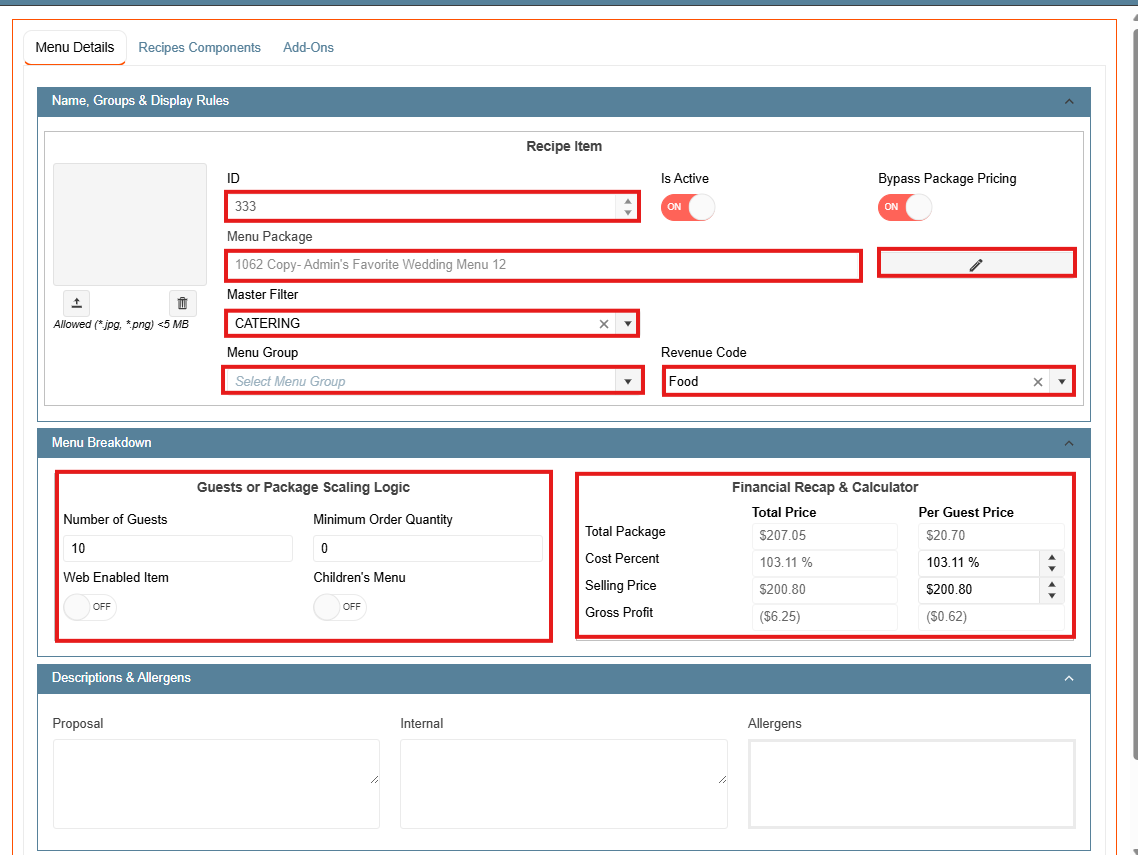Enable the Web Enabled Item switch
This screenshot has height=855, width=1138.
(x=90, y=607)
